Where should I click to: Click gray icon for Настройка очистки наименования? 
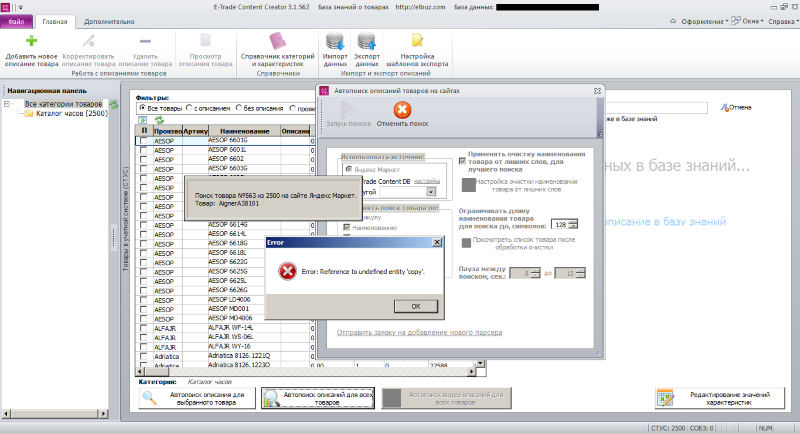coord(468,185)
